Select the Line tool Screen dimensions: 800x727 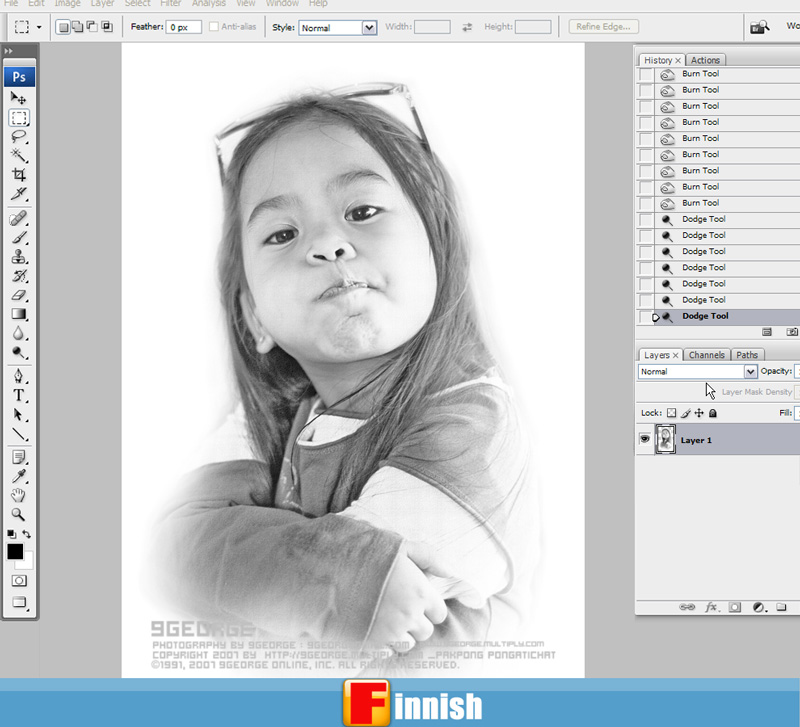18,434
